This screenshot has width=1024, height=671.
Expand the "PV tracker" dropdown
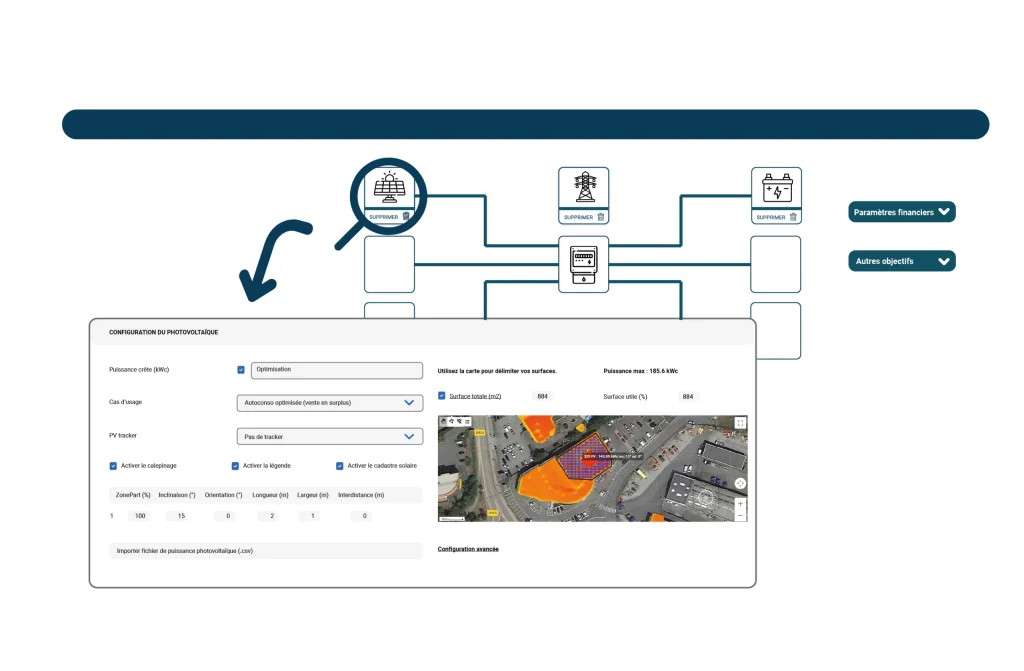pos(330,436)
